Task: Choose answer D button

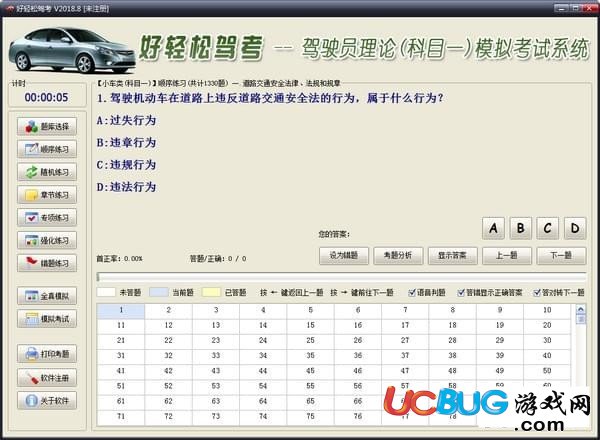Action: (575, 228)
